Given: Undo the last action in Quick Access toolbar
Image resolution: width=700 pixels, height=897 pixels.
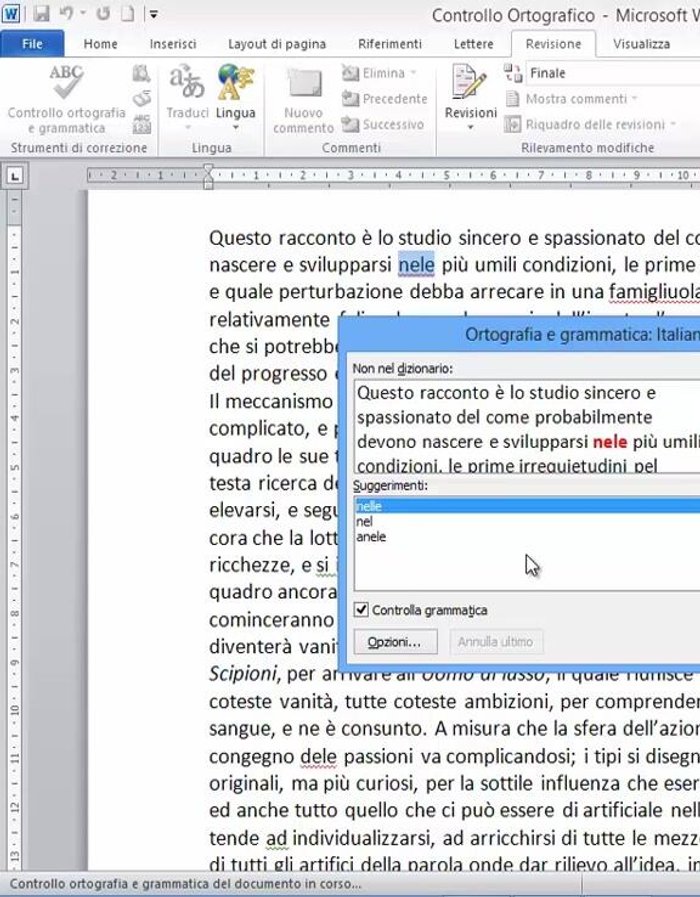Looking at the screenshot, I should 66,13.
